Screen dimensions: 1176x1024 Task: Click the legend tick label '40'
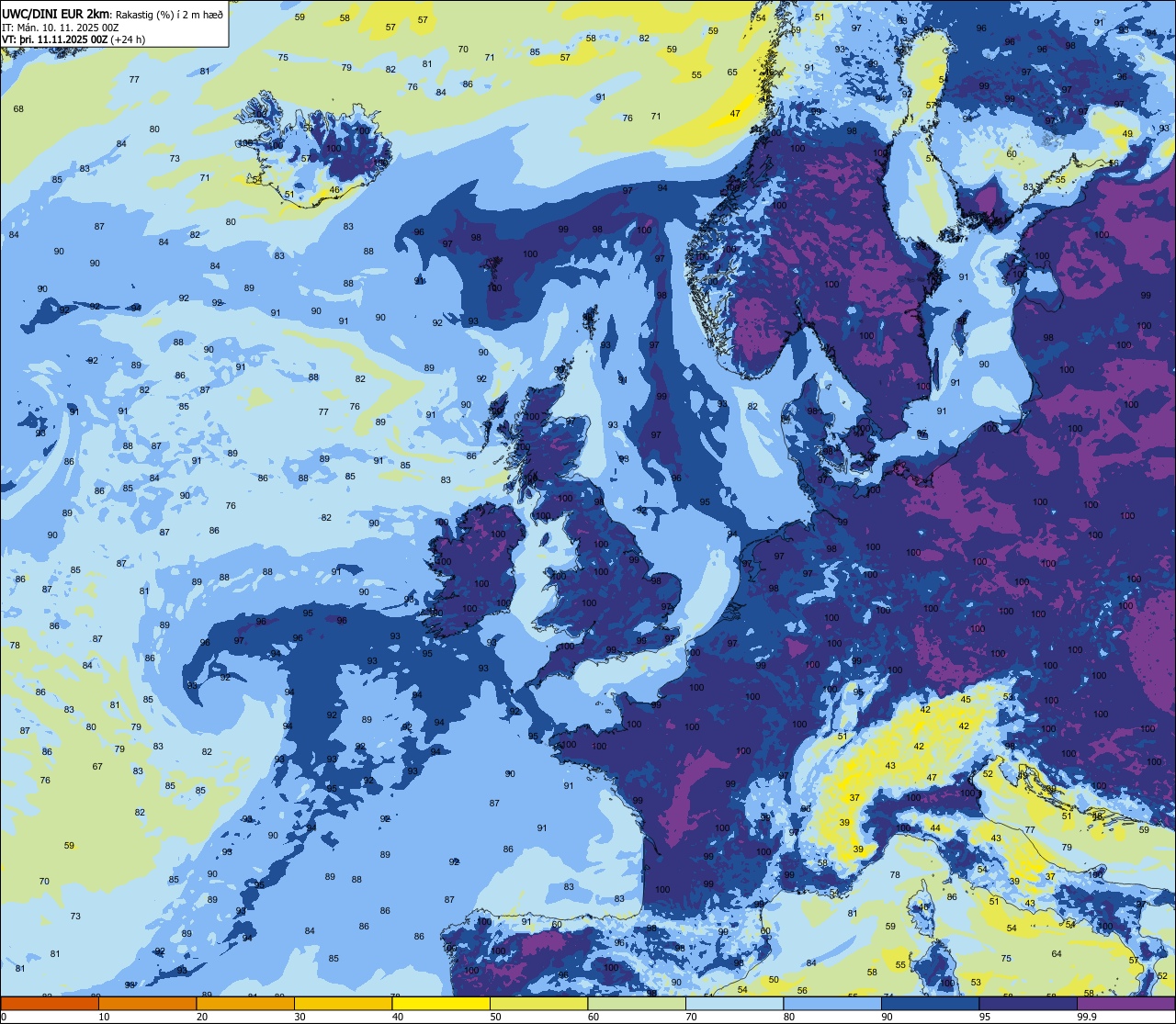(x=398, y=1016)
